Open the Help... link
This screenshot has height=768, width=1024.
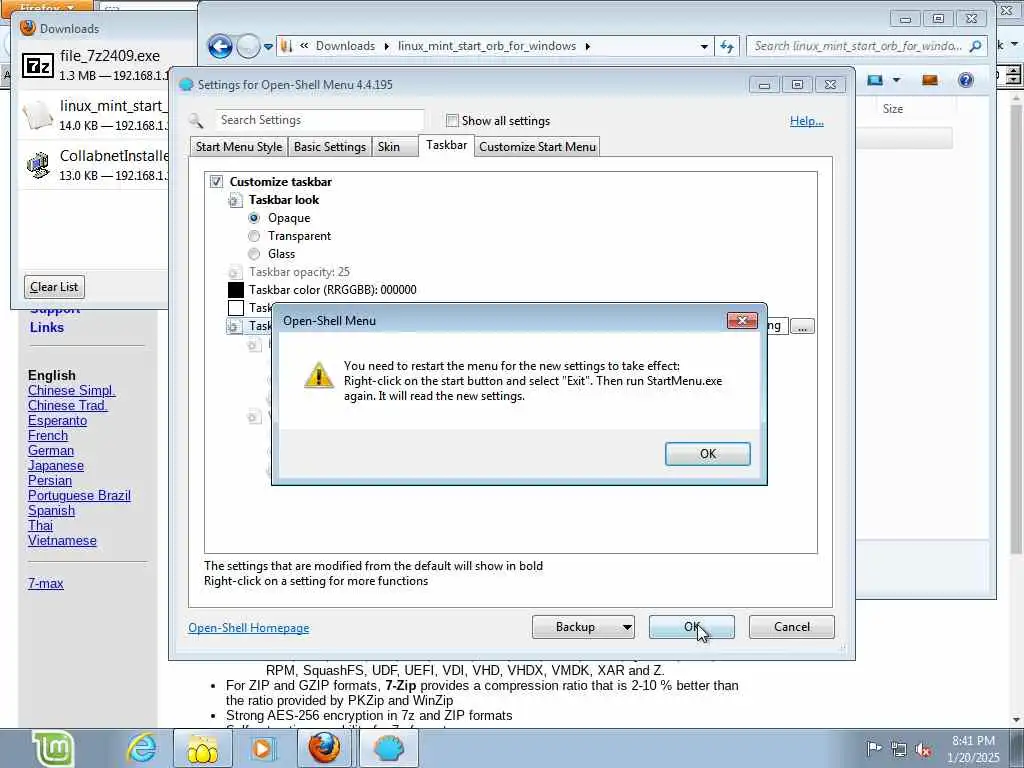(807, 121)
